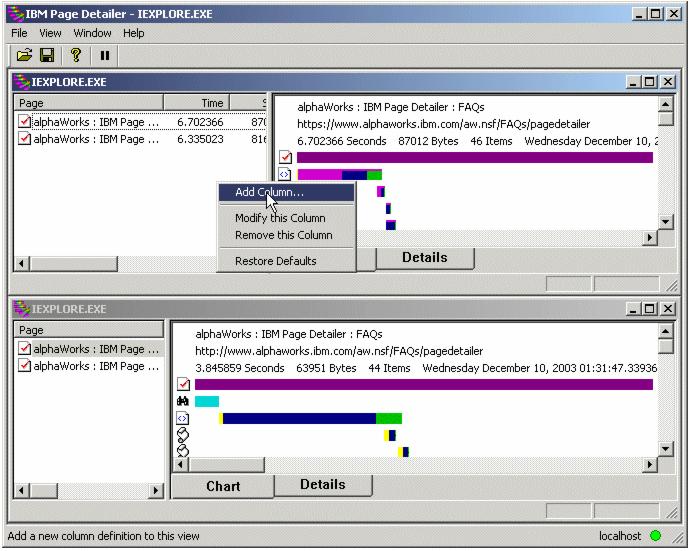This screenshot has width=690, height=551.
Task: Click the Page column header in lower window
Action: [88, 330]
